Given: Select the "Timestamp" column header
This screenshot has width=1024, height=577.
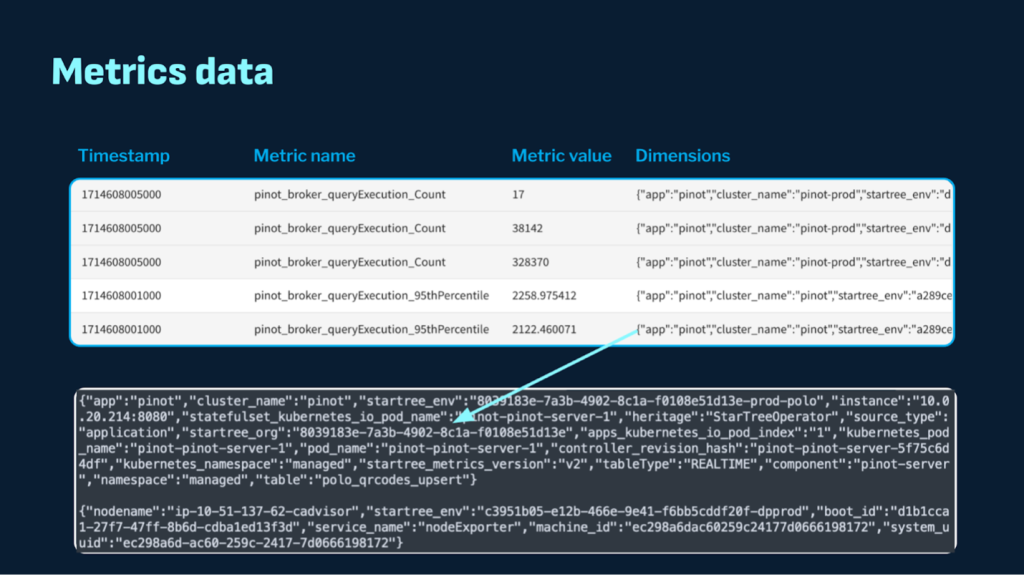Looking at the screenshot, I should [123, 155].
